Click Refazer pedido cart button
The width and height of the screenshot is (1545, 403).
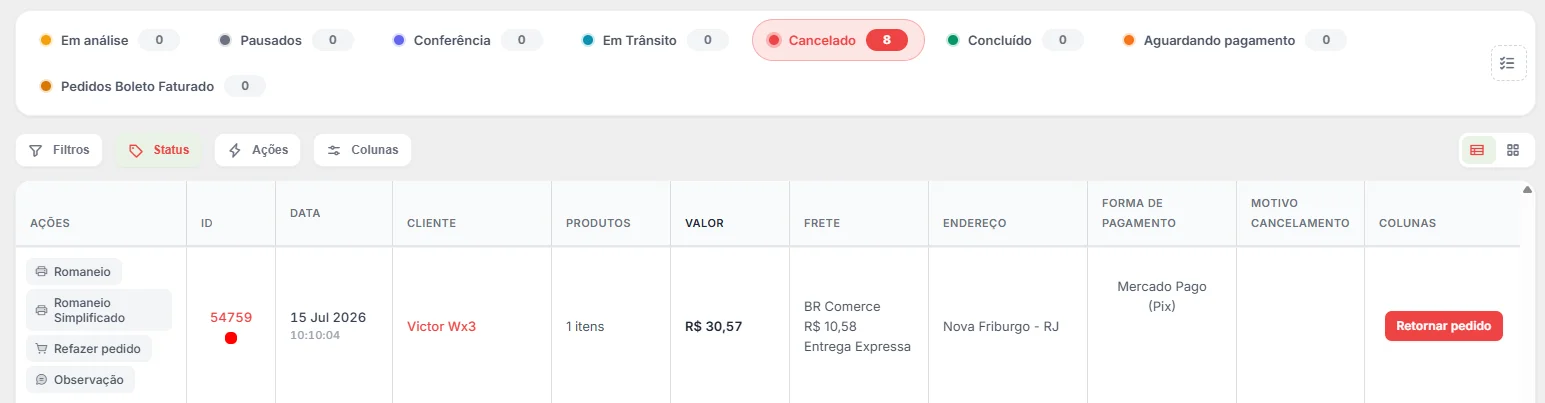89,348
